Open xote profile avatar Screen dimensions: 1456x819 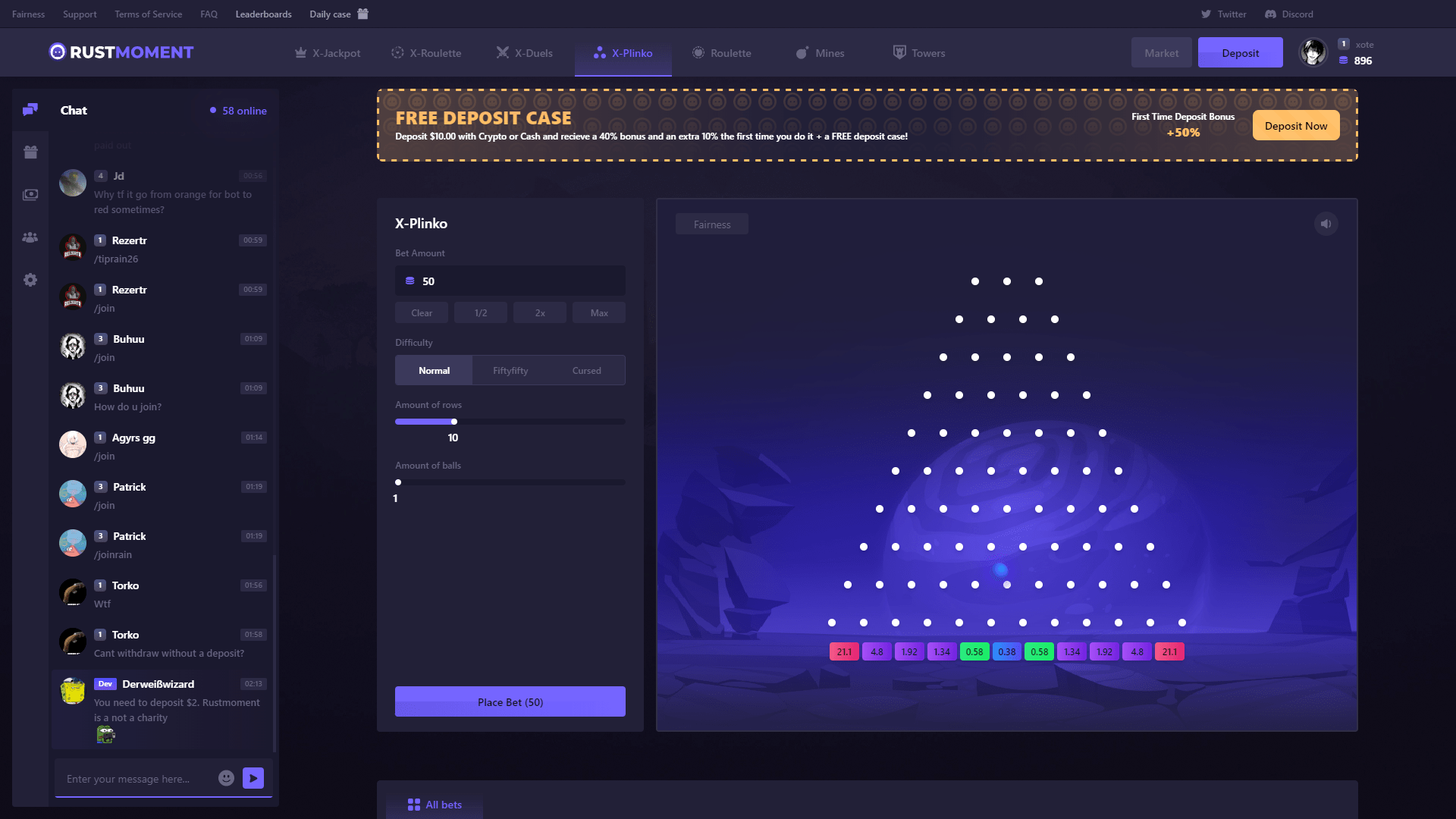(x=1313, y=52)
